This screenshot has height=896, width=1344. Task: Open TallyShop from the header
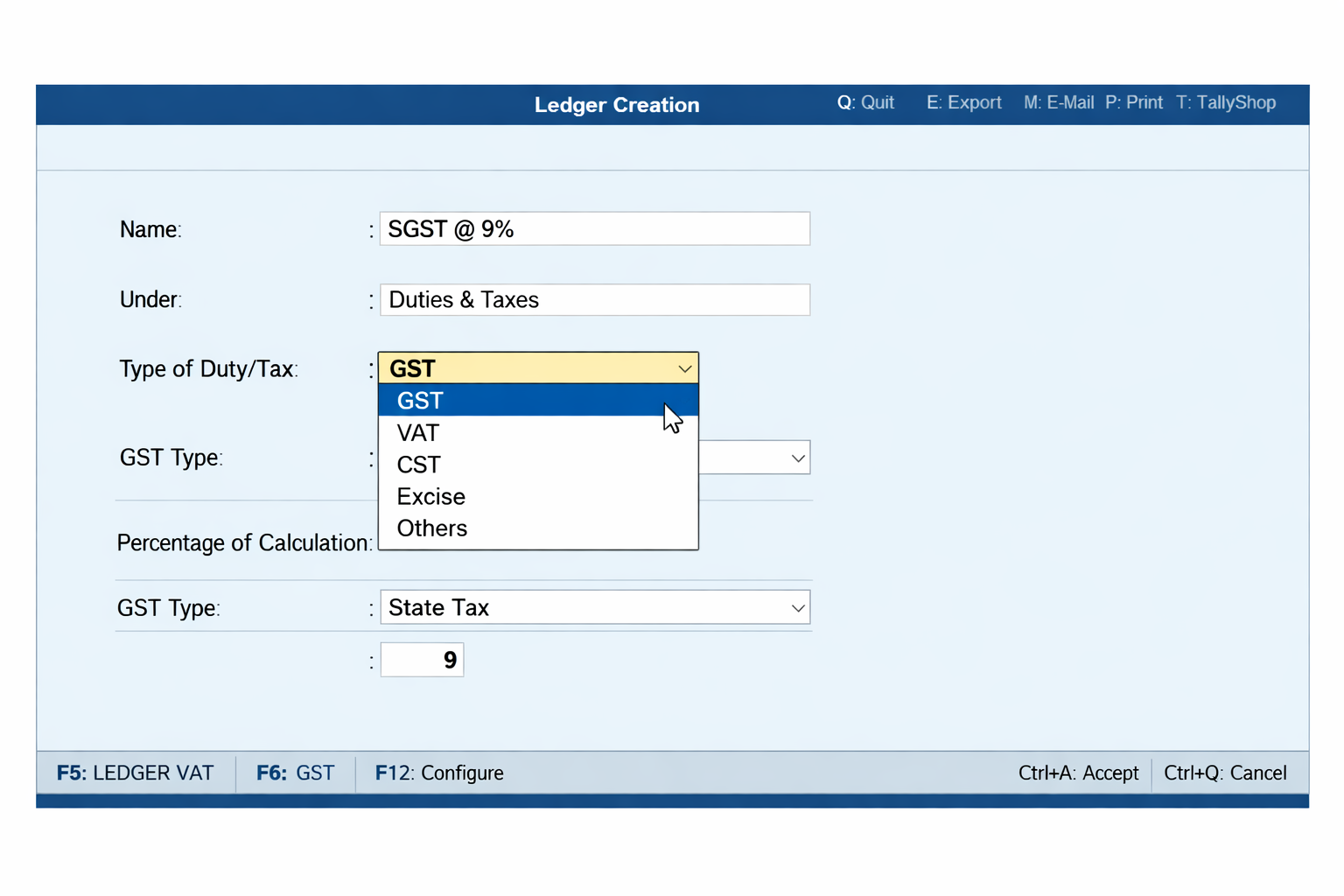point(1226,102)
